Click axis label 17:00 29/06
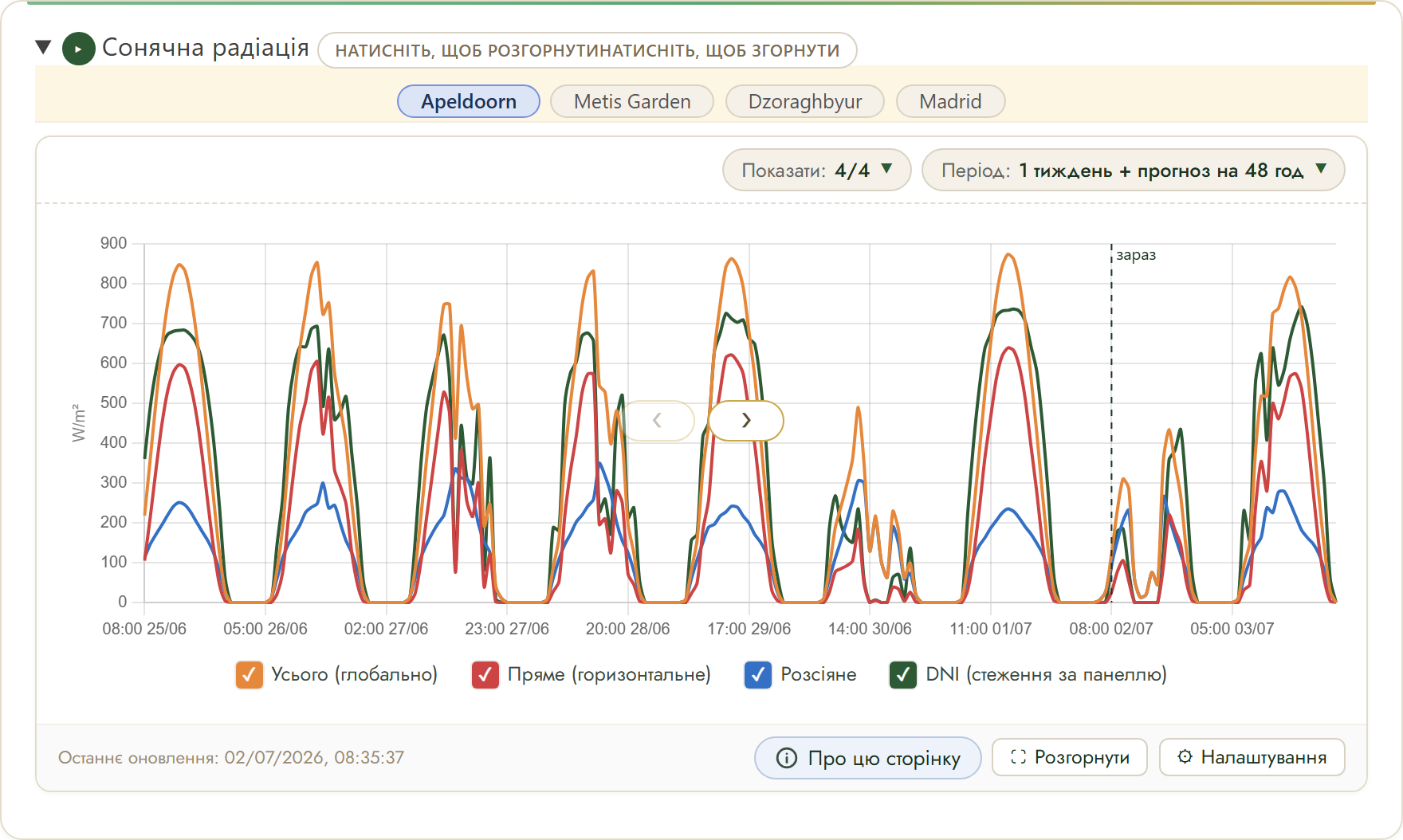1403x840 pixels. [749, 629]
